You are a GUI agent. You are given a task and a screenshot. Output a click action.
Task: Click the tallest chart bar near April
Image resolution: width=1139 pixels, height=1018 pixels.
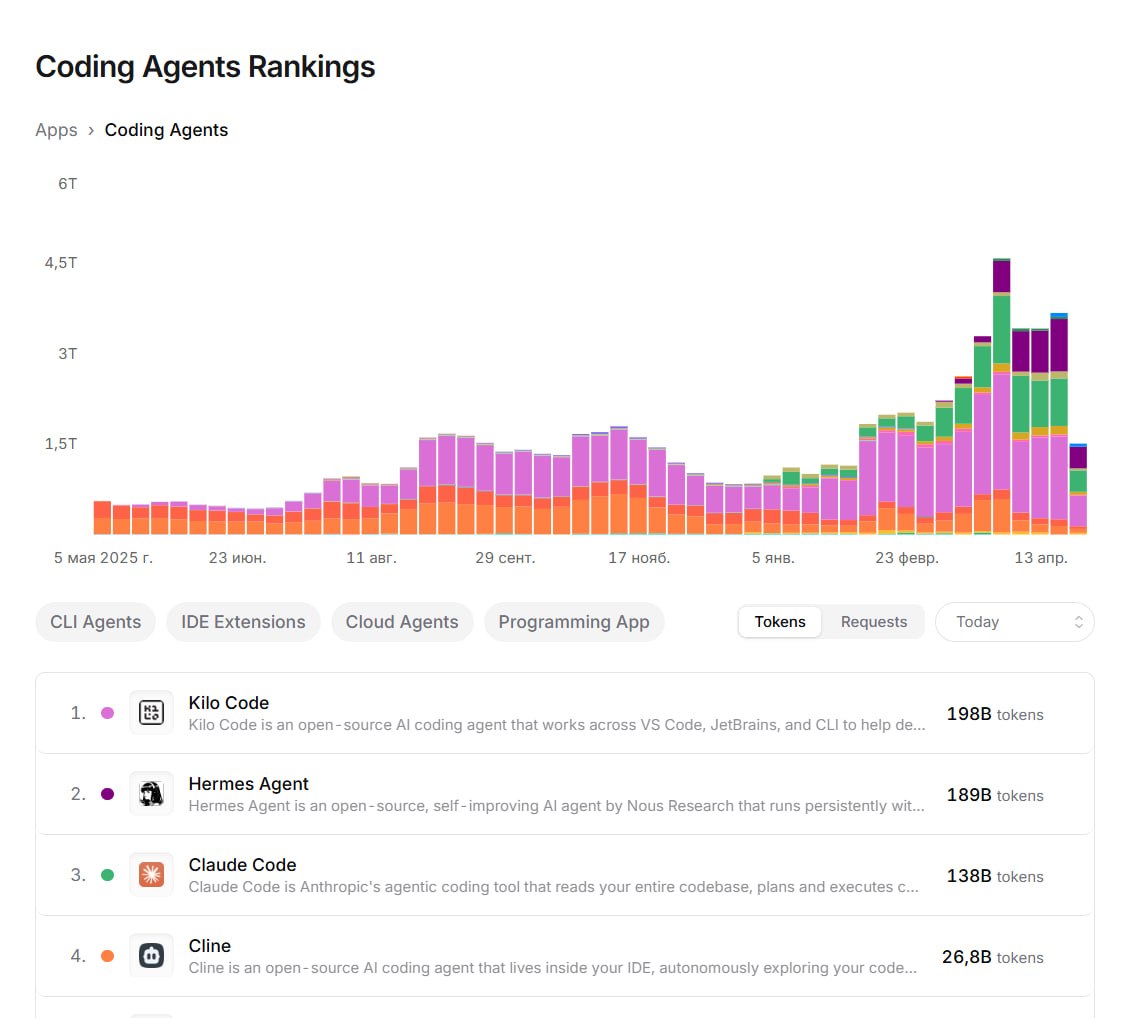(x=1001, y=396)
